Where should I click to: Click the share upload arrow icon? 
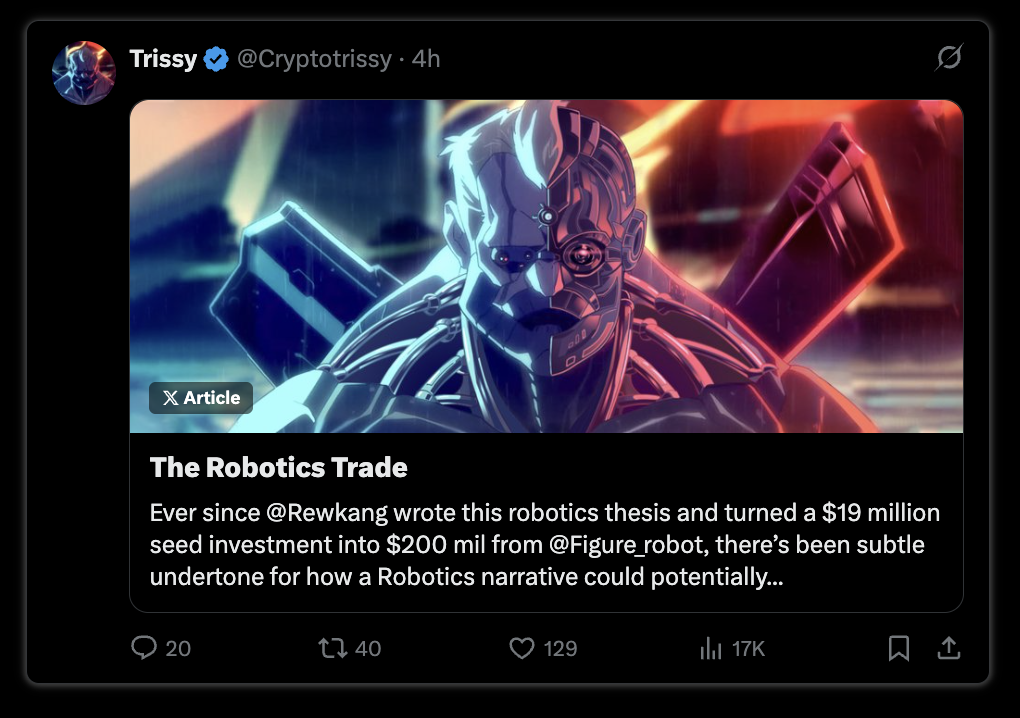click(x=948, y=648)
